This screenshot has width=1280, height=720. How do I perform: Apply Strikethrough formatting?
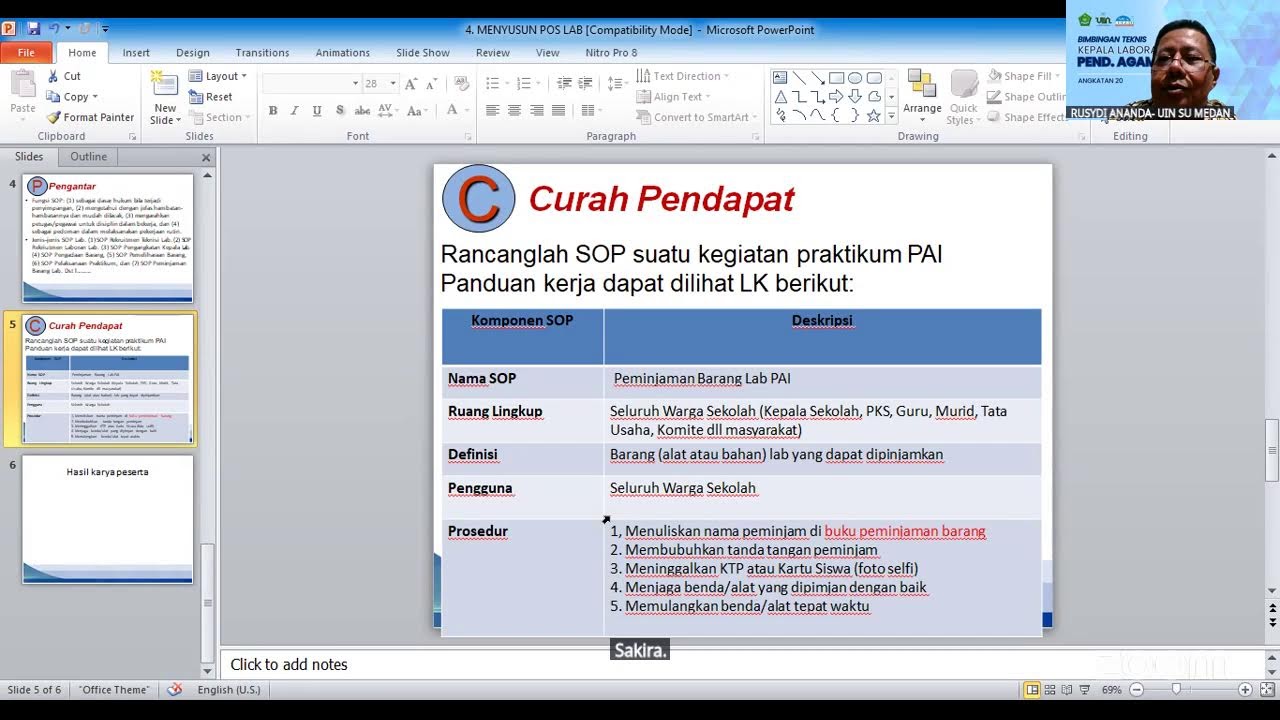pyautogui.click(x=362, y=110)
